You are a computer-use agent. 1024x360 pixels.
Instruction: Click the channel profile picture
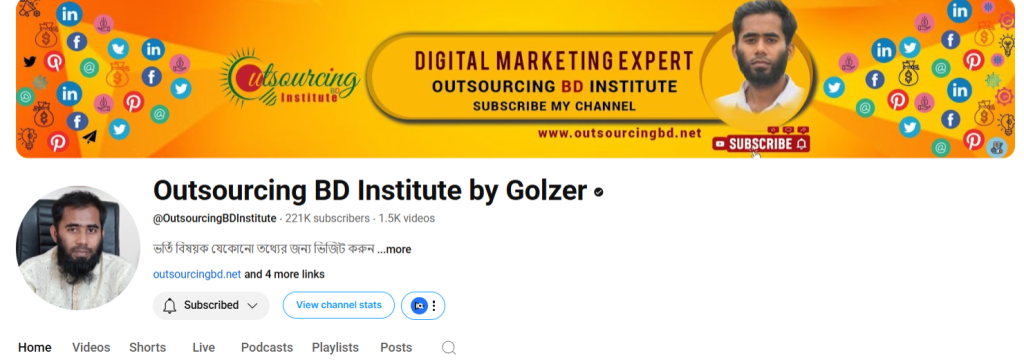78,248
